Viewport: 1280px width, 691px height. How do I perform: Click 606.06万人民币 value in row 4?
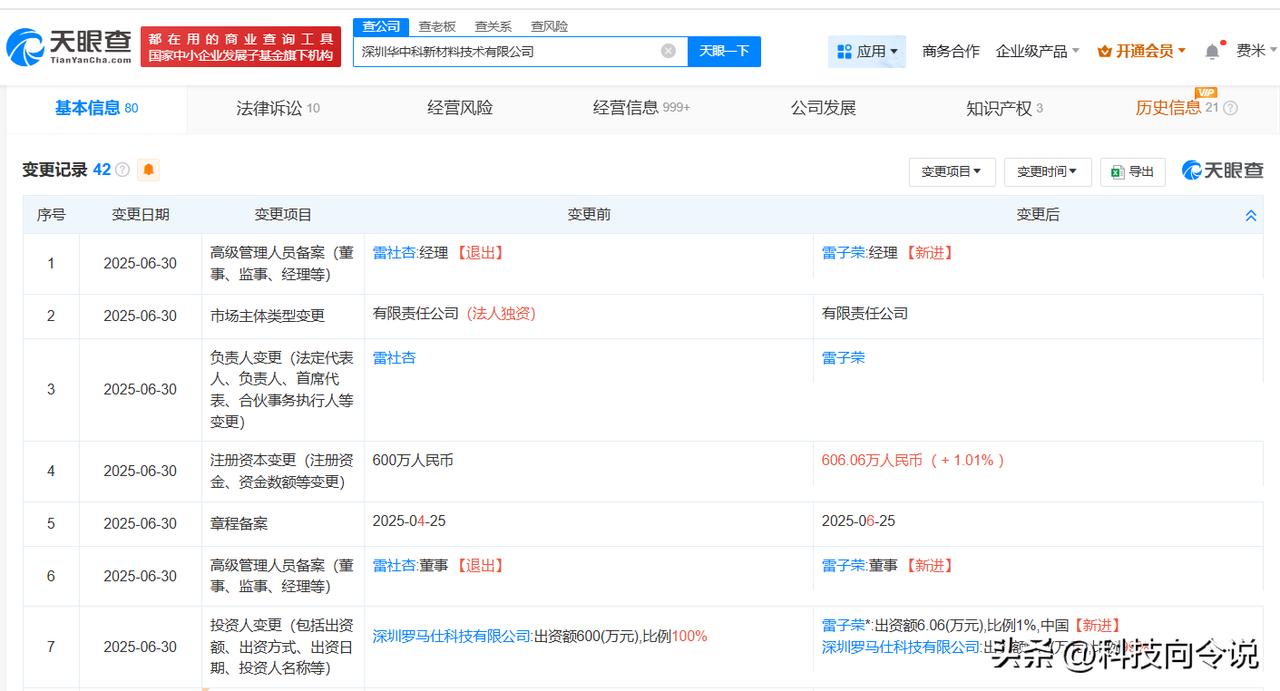click(x=872, y=460)
